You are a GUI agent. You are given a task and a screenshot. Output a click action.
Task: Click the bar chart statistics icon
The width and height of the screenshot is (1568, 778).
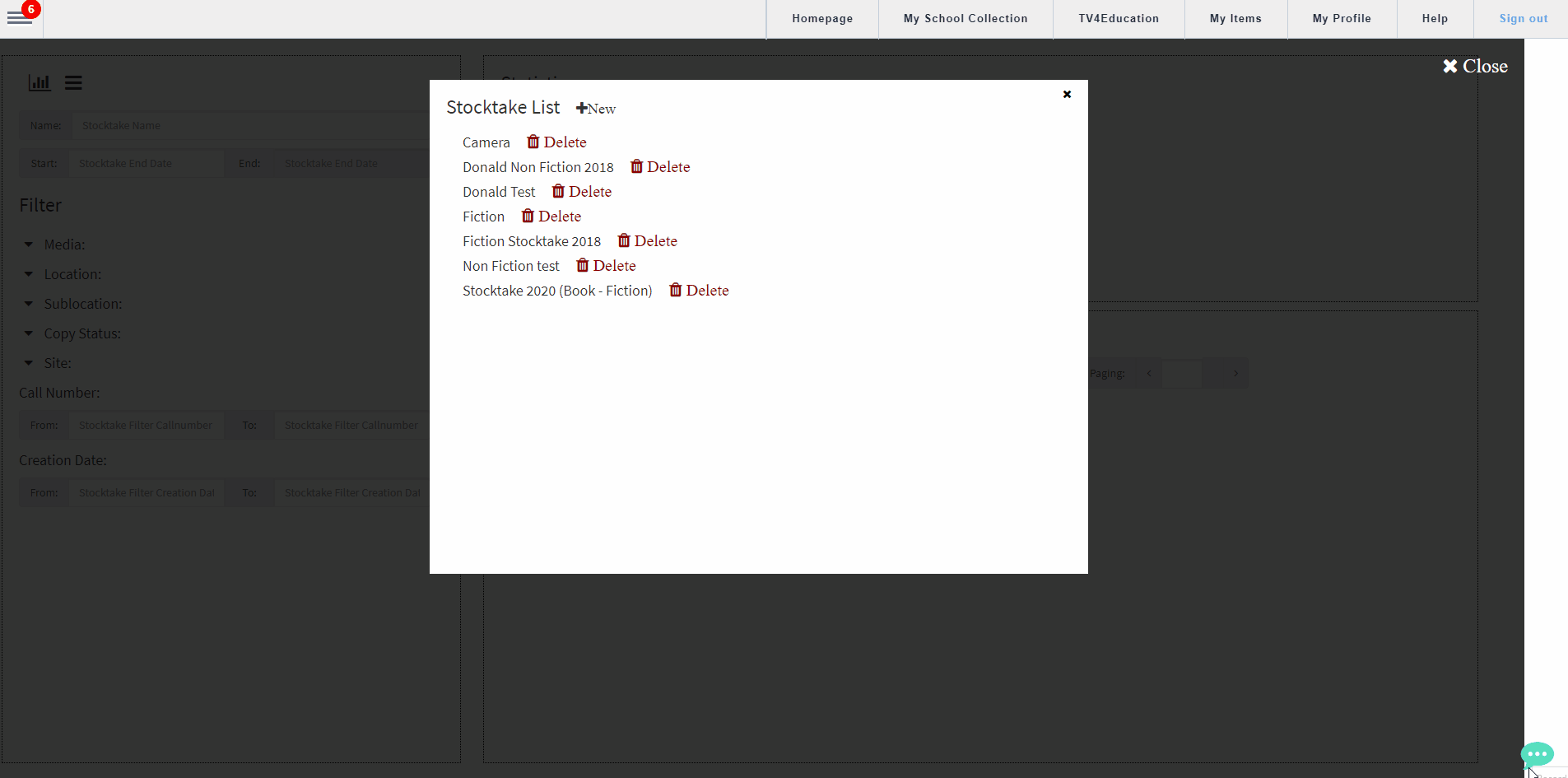40,82
